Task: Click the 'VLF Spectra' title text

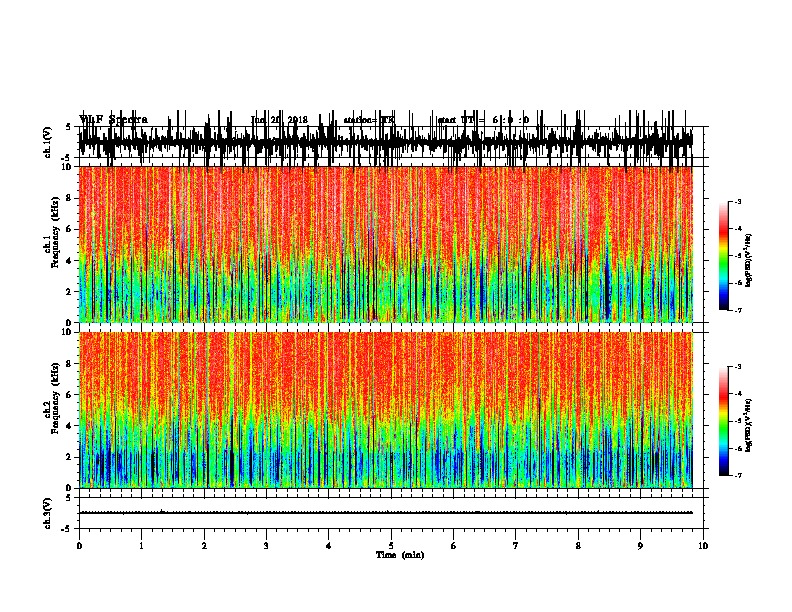Action: (x=114, y=120)
